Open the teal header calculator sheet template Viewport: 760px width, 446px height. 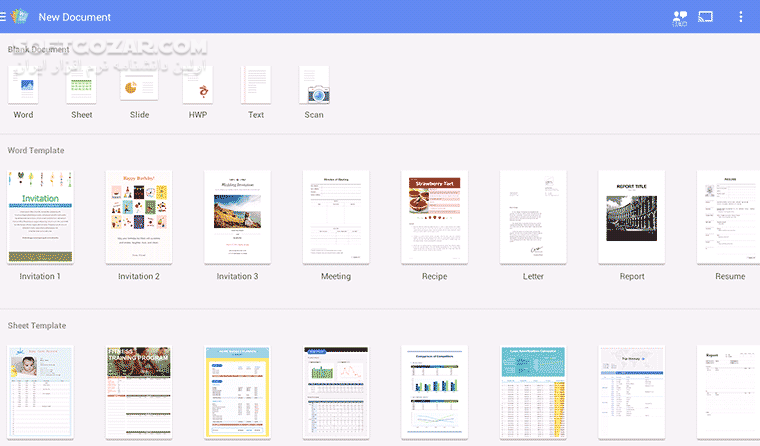(533, 392)
